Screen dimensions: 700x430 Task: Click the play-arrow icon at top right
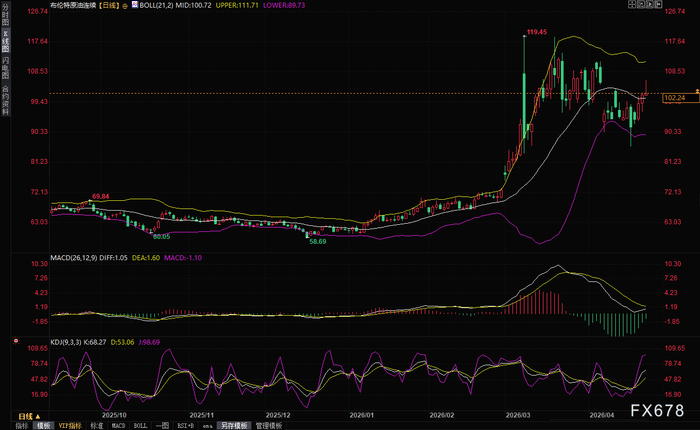pyautogui.click(x=650, y=4)
